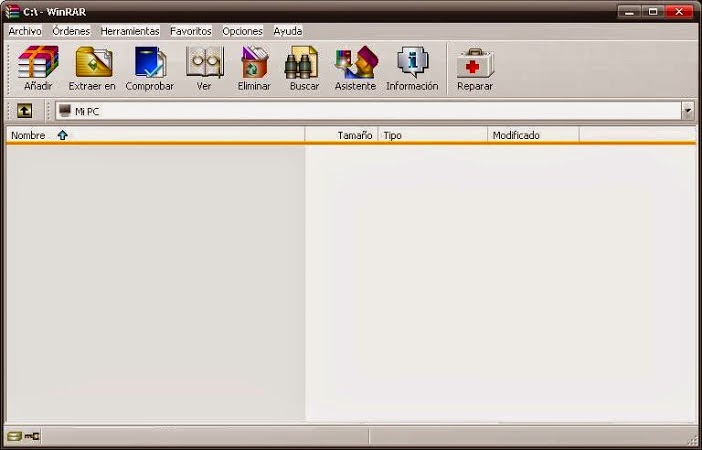
Task: Sort by Nombre column header
Action: click(155, 135)
